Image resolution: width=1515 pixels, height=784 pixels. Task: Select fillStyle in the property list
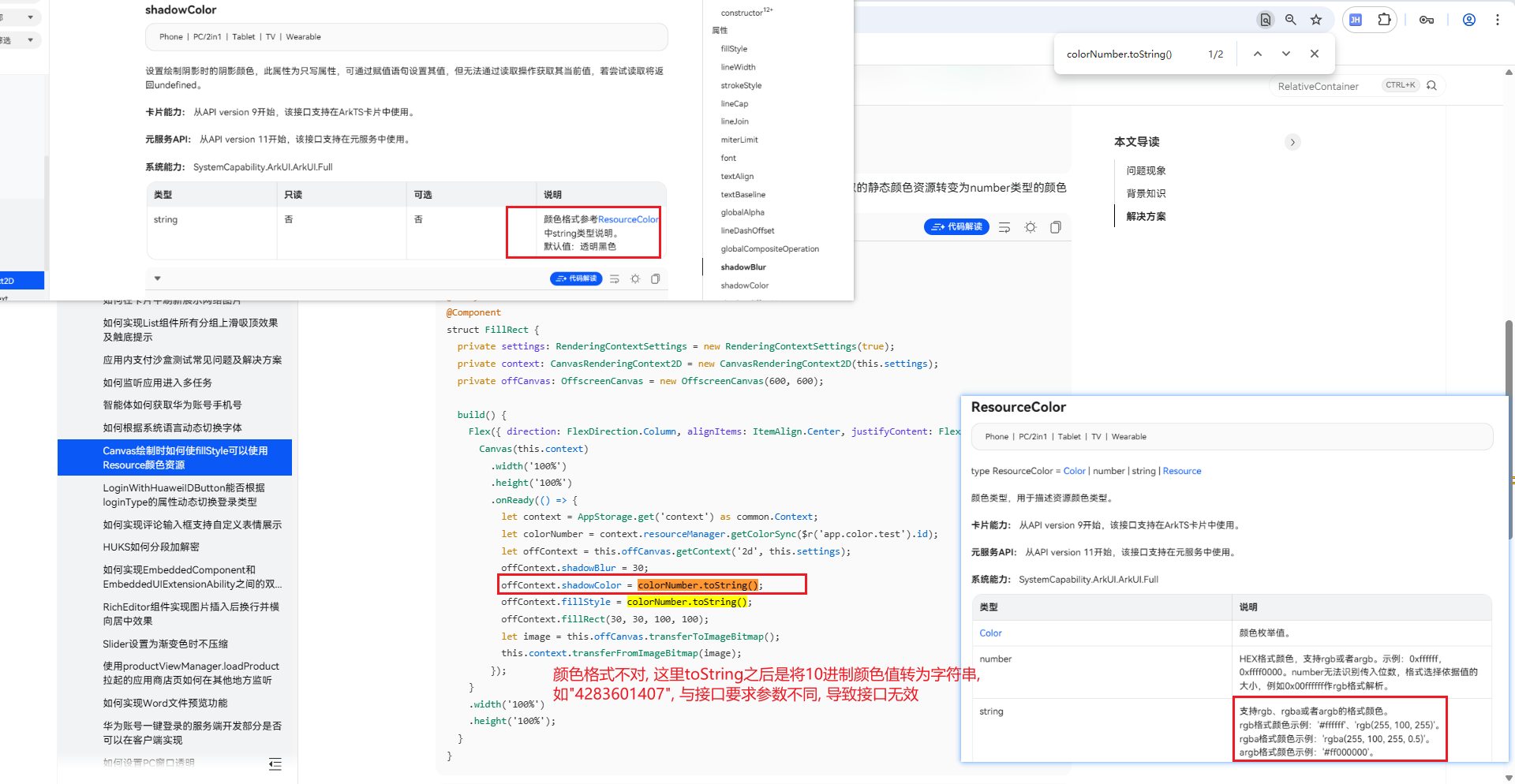(x=734, y=49)
